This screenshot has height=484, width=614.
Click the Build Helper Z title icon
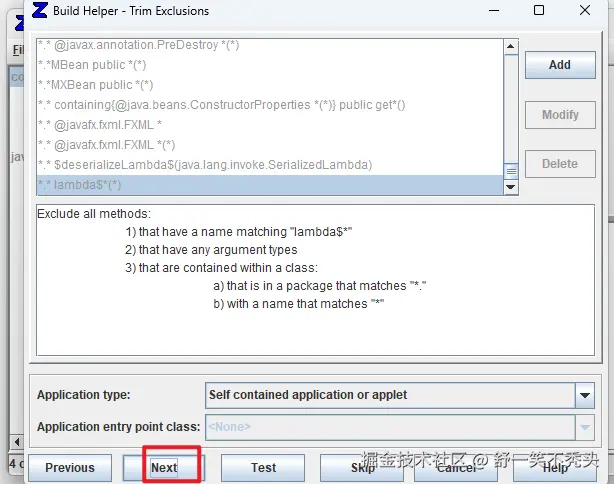click(40, 11)
